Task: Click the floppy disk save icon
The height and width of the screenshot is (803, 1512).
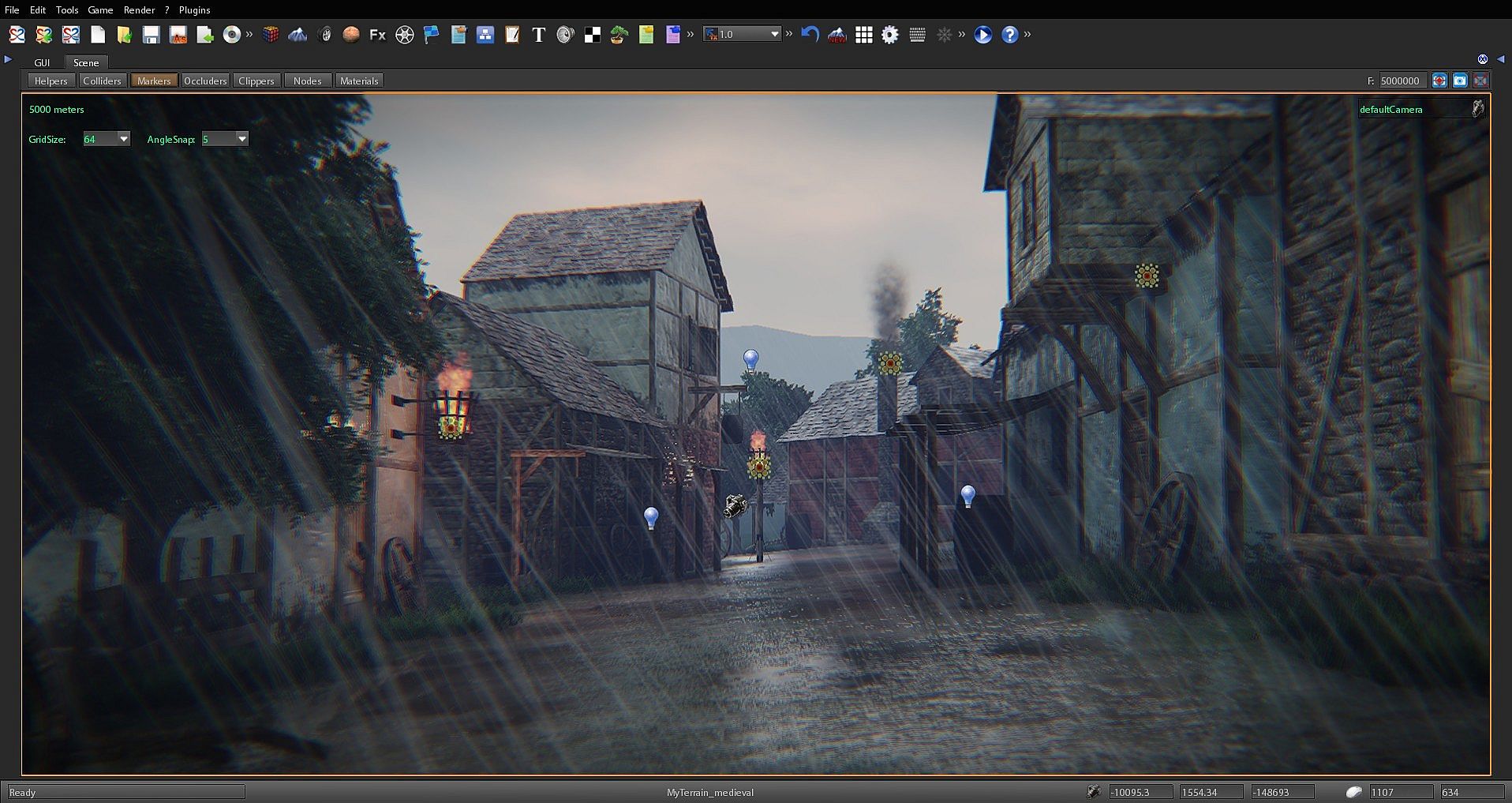Action: (x=151, y=35)
